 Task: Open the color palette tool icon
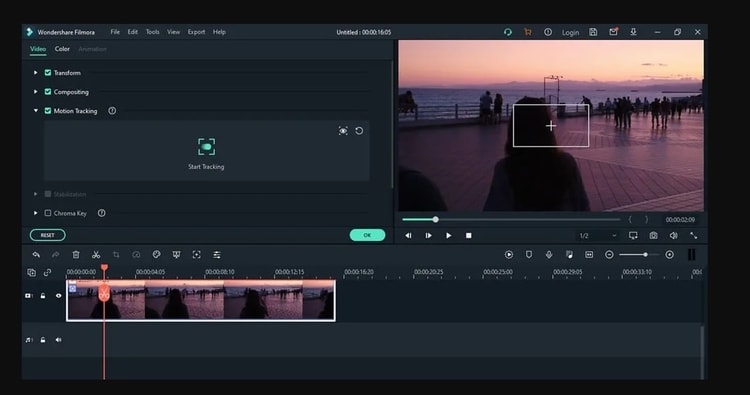(x=156, y=255)
